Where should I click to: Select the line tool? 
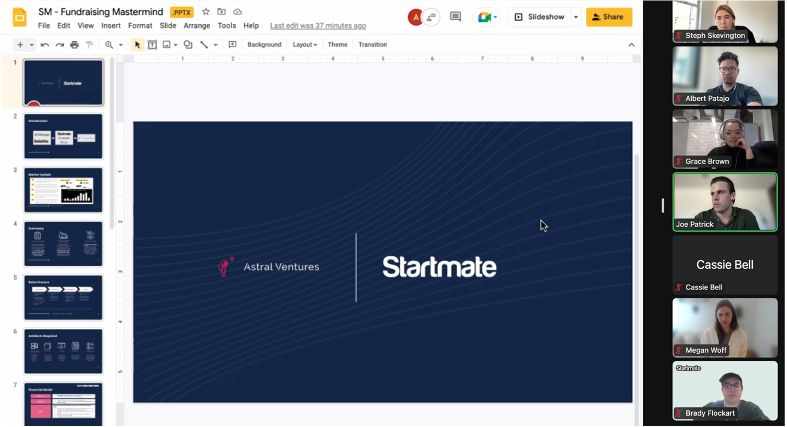tap(204, 45)
